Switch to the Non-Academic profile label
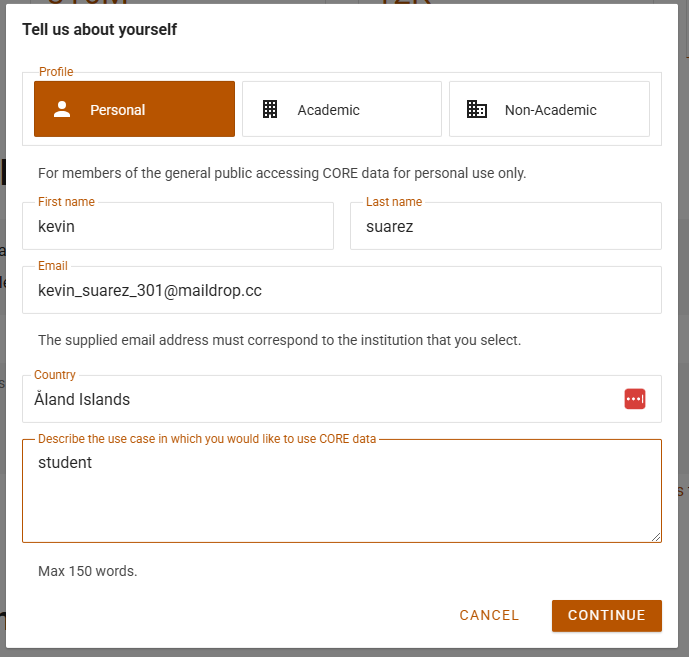The height and width of the screenshot is (657, 689). (550, 110)
